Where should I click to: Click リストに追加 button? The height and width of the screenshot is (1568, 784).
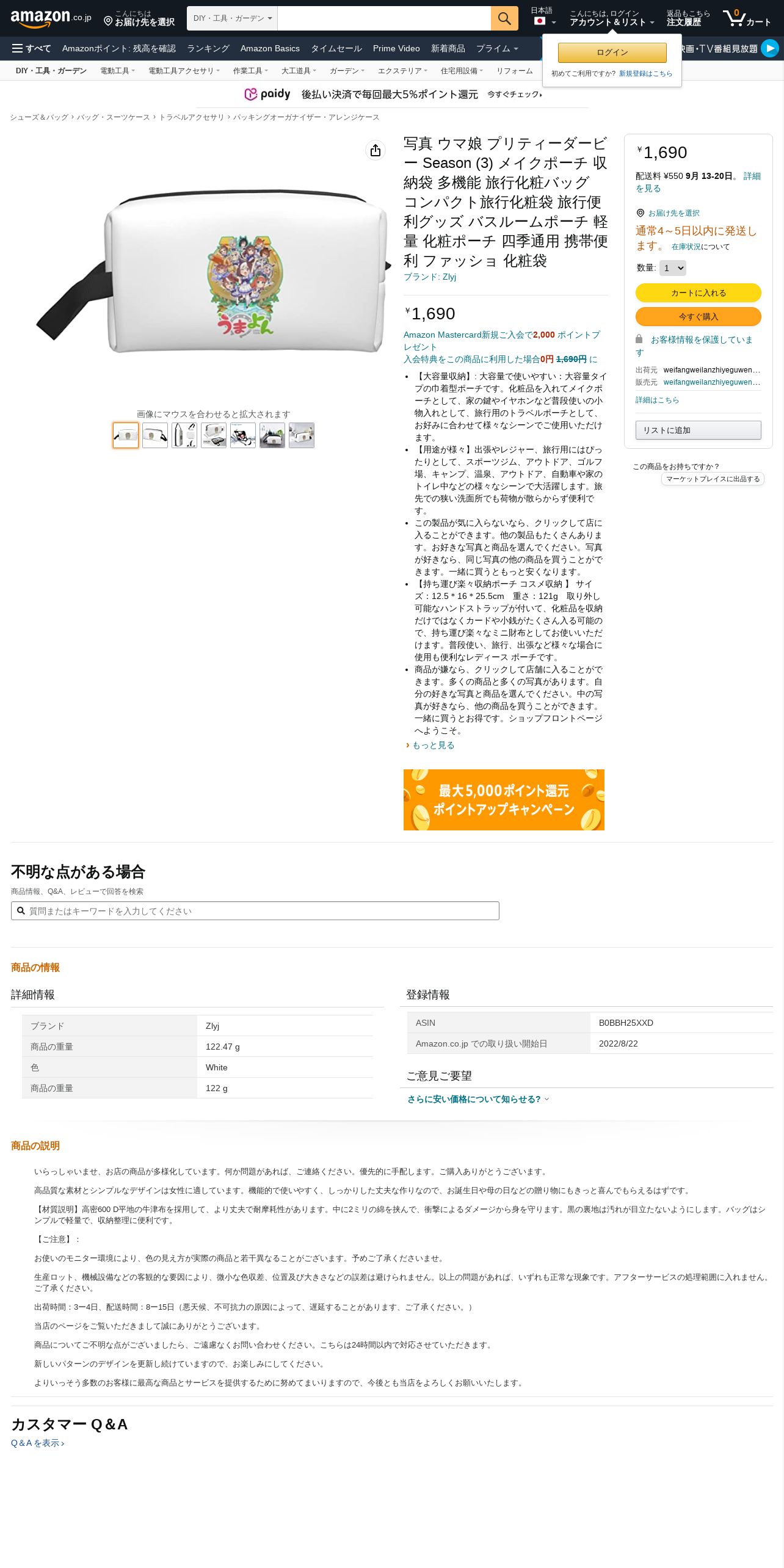click(x=699, y=430)
